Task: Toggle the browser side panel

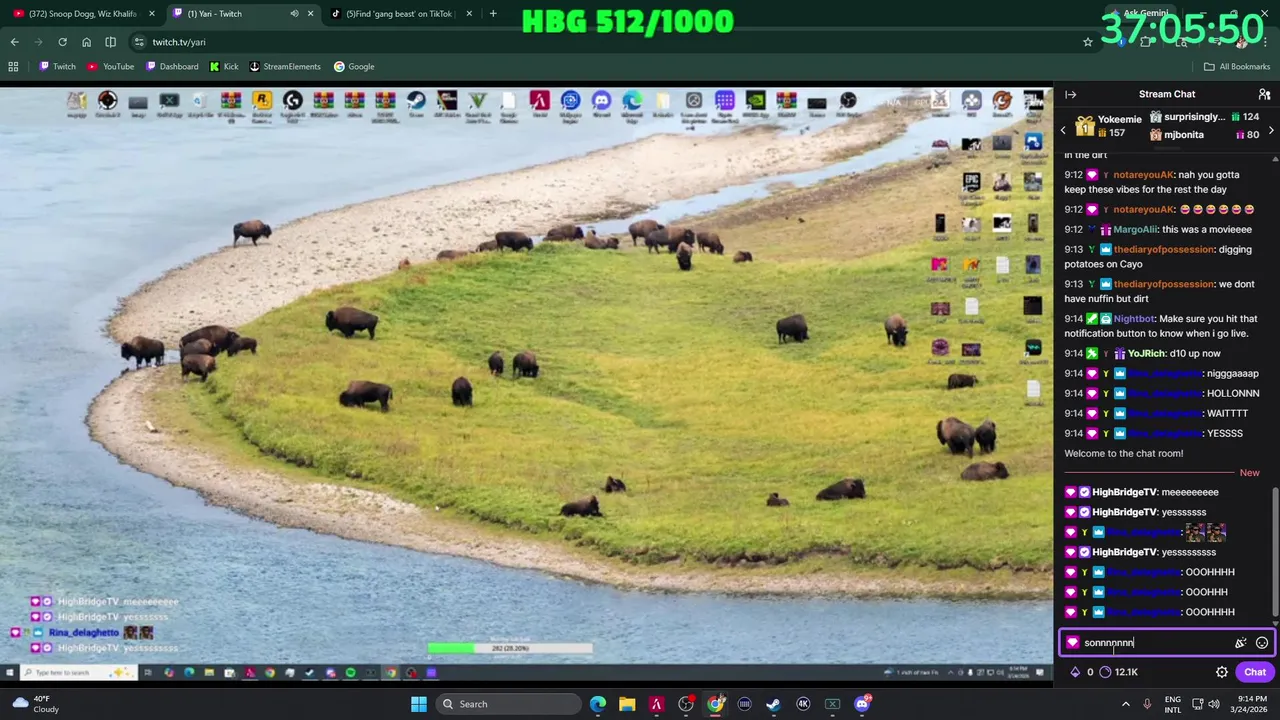Action: click(x=110, y=42)
